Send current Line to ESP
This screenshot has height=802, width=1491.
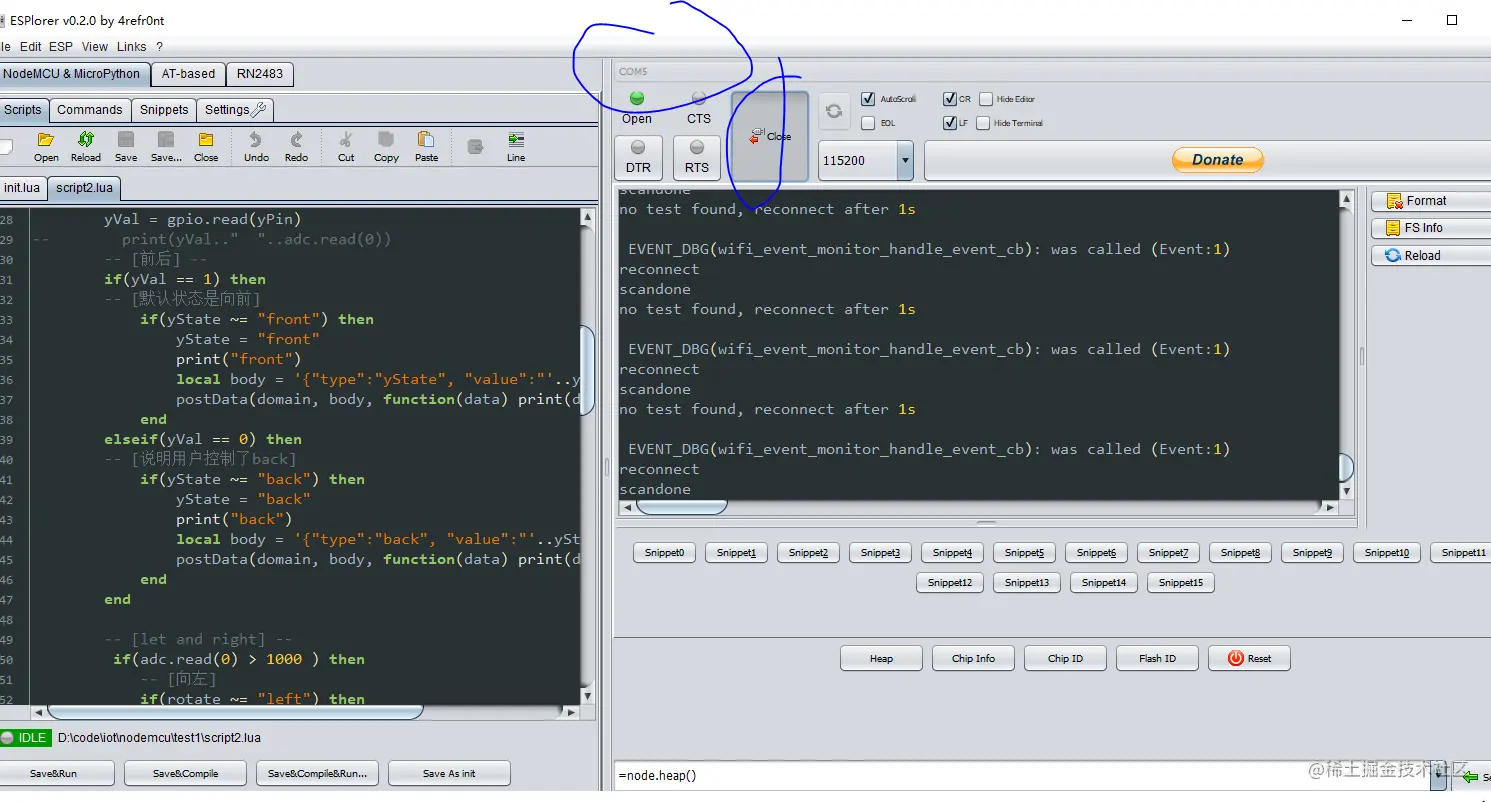point(516,146)
